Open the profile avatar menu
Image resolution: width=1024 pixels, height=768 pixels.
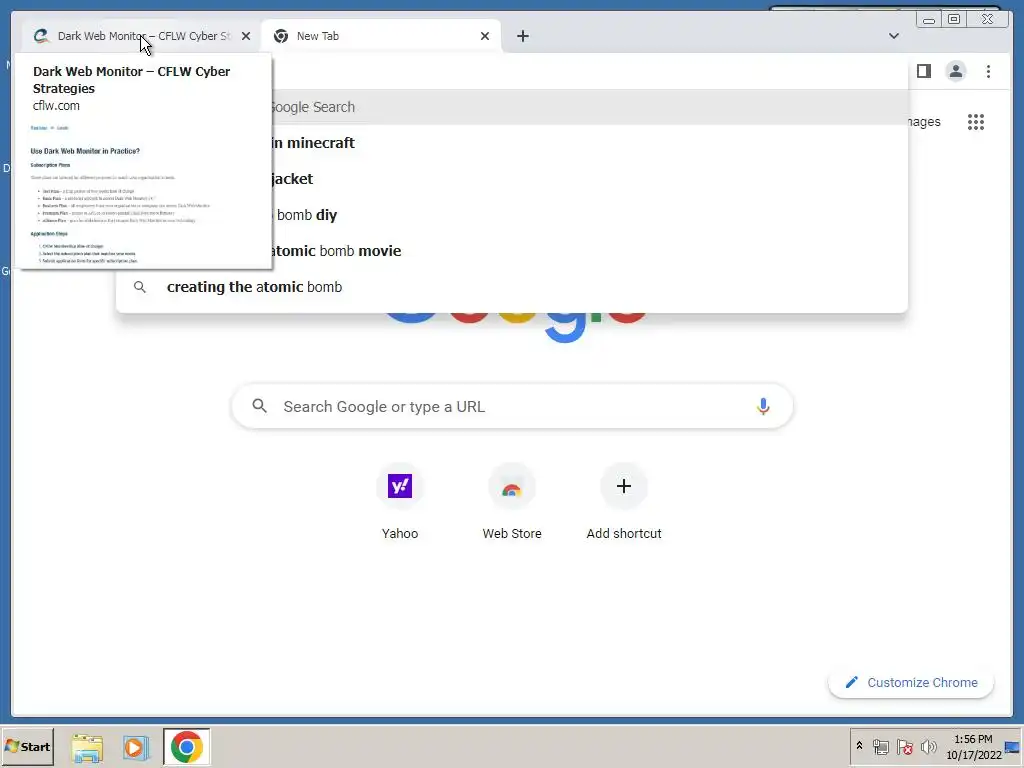pyautogui.click(x=955, y=71)
